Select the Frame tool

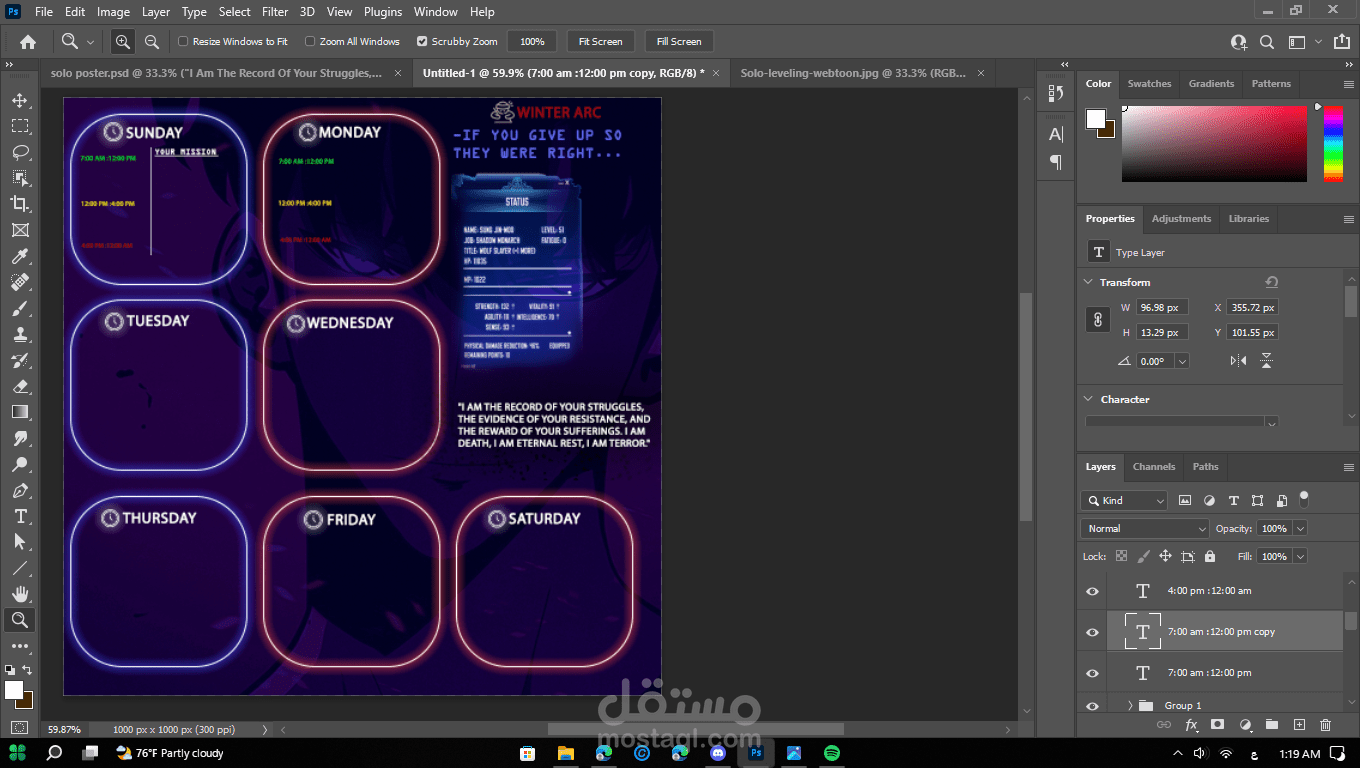[x=20, y=230]
